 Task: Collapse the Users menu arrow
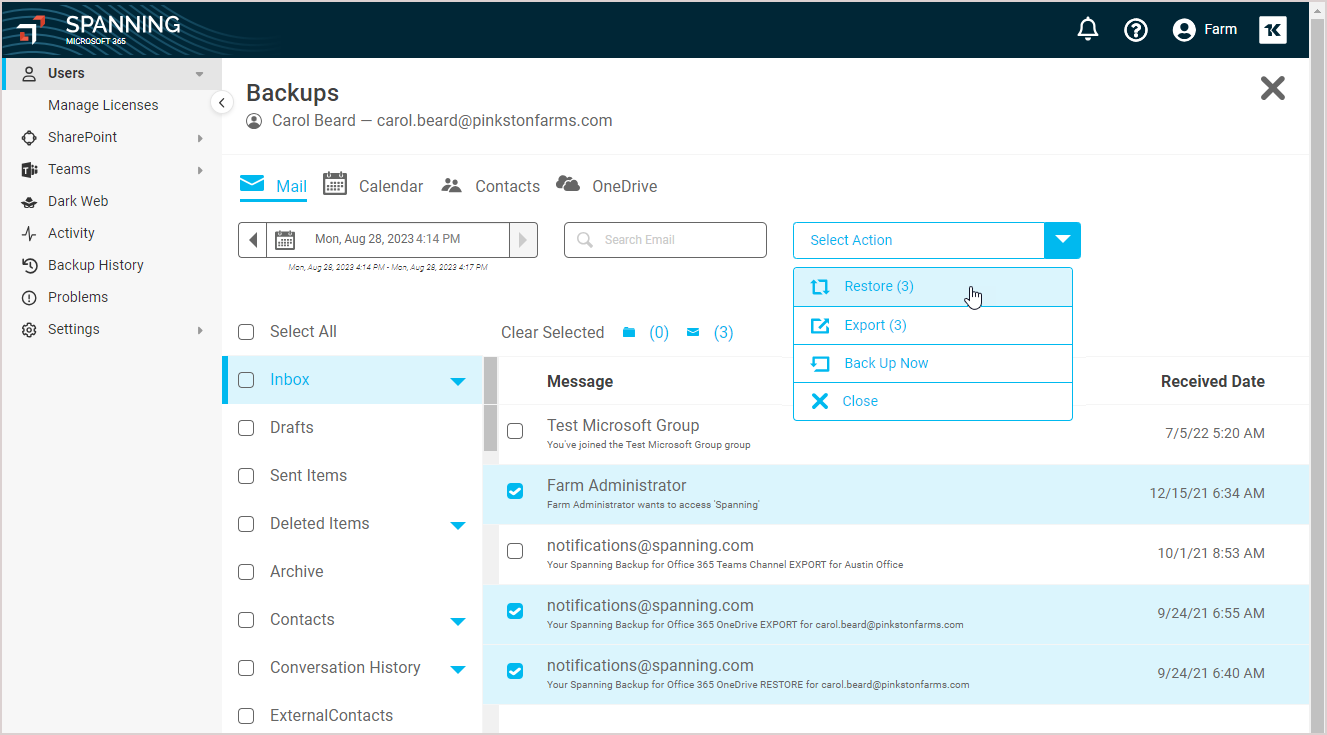pos(200,74)
